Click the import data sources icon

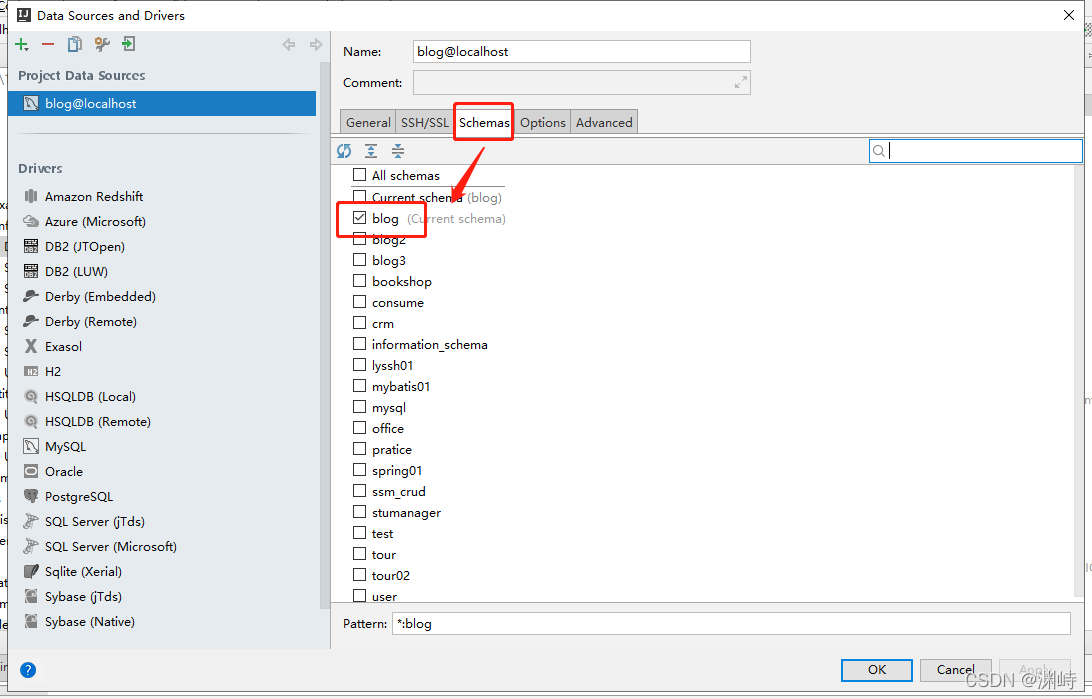tap(128, 45)
